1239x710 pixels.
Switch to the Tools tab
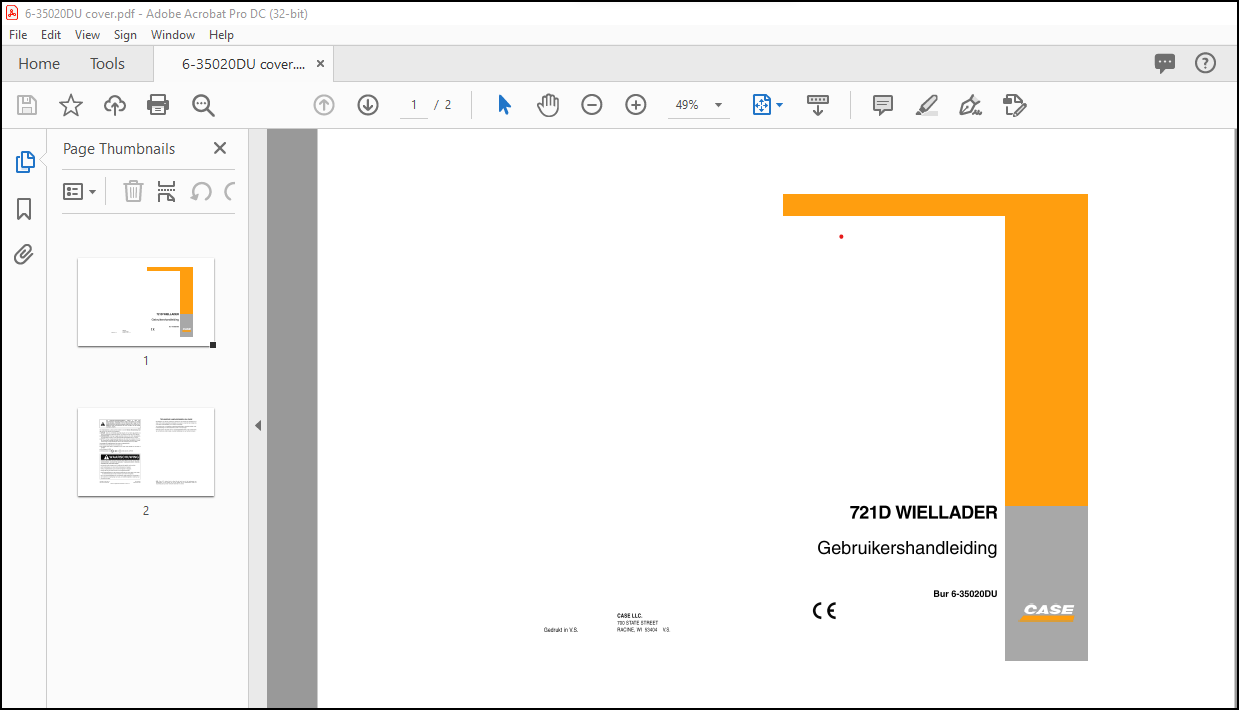[x=107, y=63]
